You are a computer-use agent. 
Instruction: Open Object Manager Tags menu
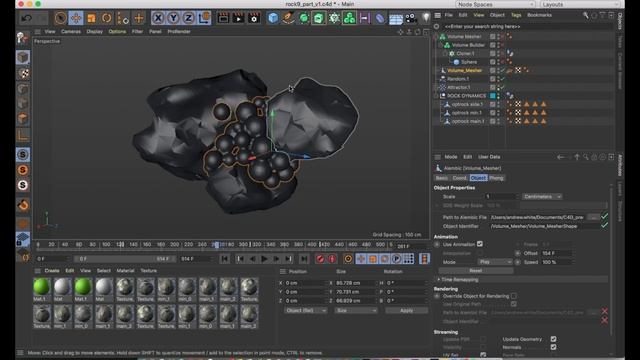pyautogui.click(x=516, y=15)
